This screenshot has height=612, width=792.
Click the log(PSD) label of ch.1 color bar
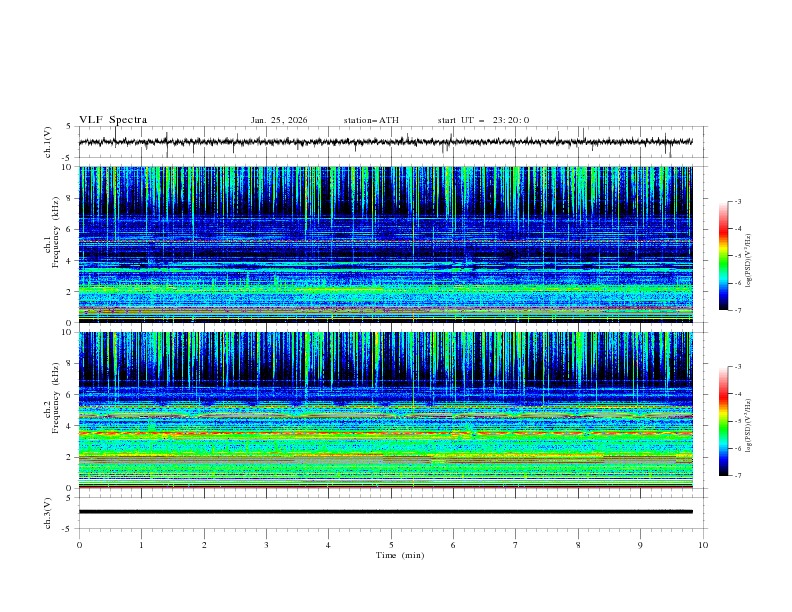click(749, 261)
